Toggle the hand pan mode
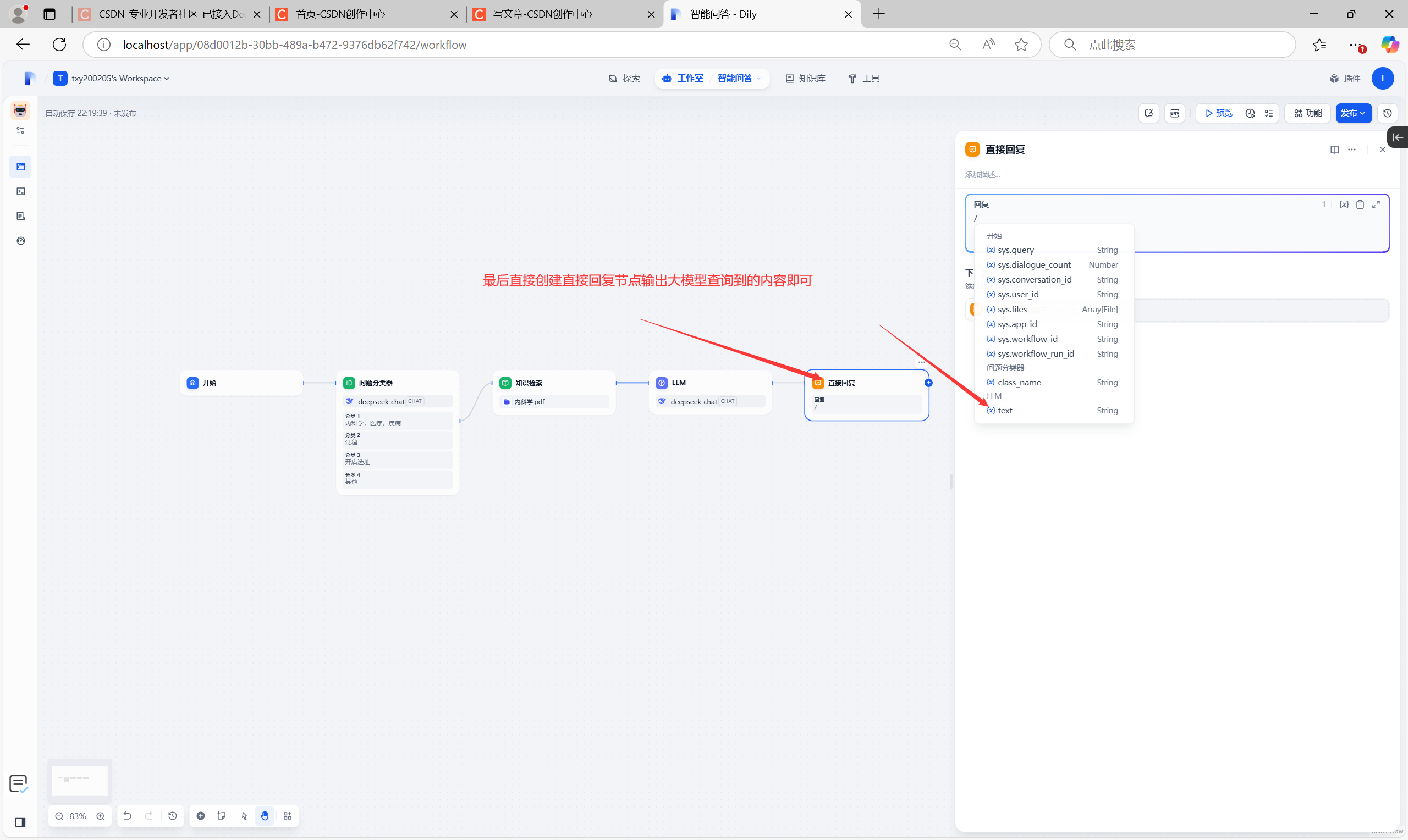The width and height of the screenshot is (1408, 840). tap(265, 816)
